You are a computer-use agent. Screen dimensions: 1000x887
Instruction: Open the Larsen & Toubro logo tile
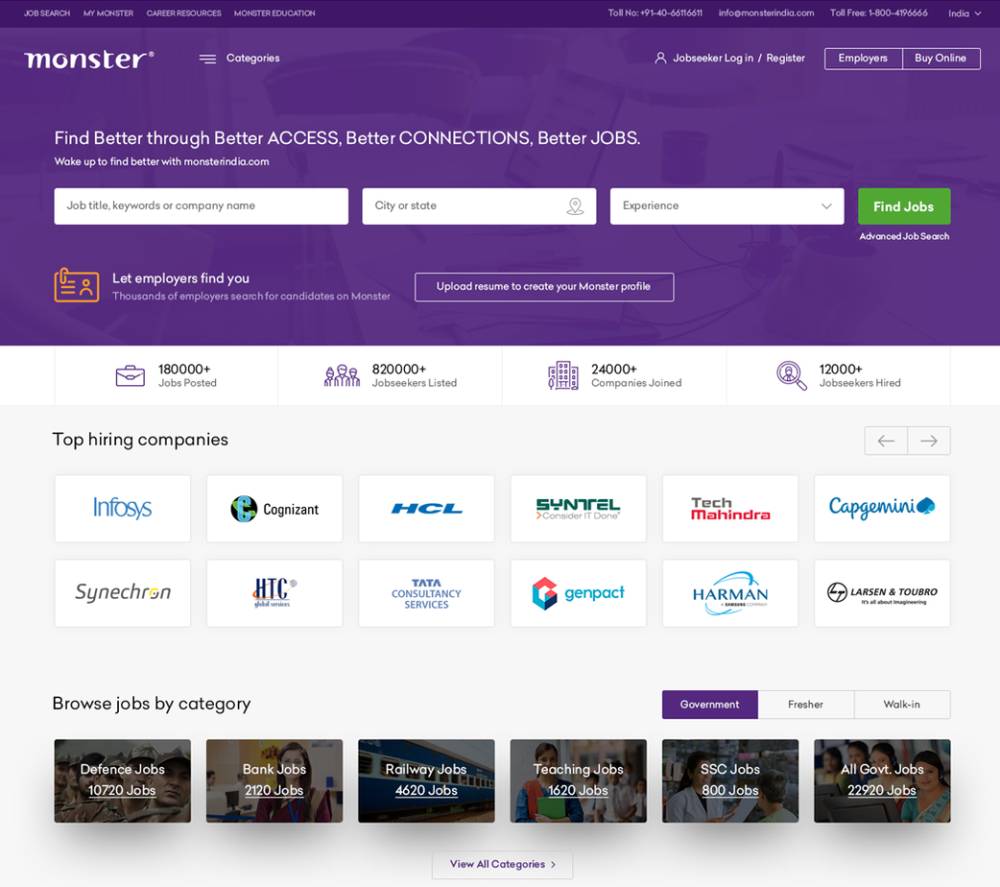pos(882,593)
